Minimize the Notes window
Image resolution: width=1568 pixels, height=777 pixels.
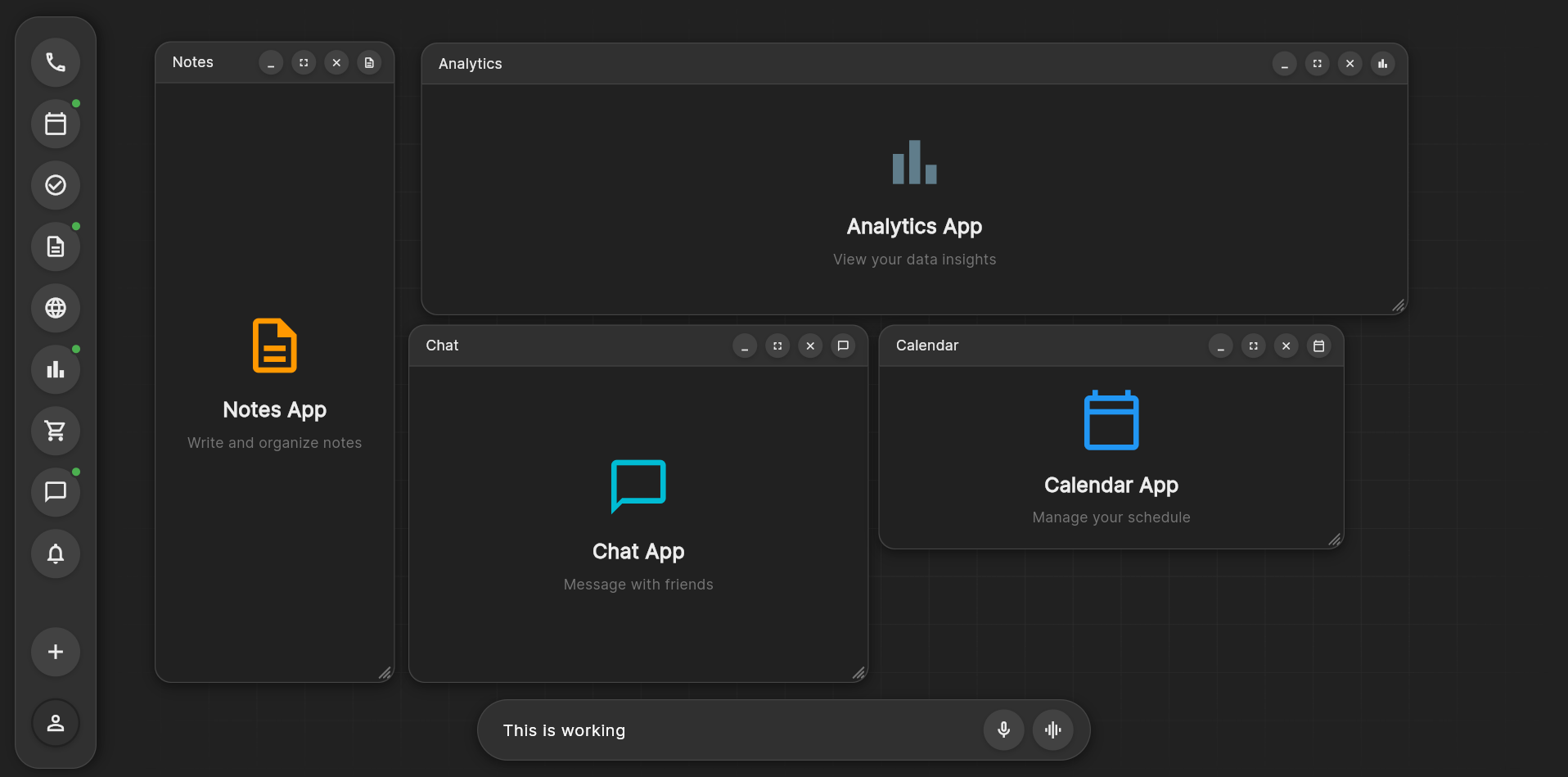pos(271,62)
